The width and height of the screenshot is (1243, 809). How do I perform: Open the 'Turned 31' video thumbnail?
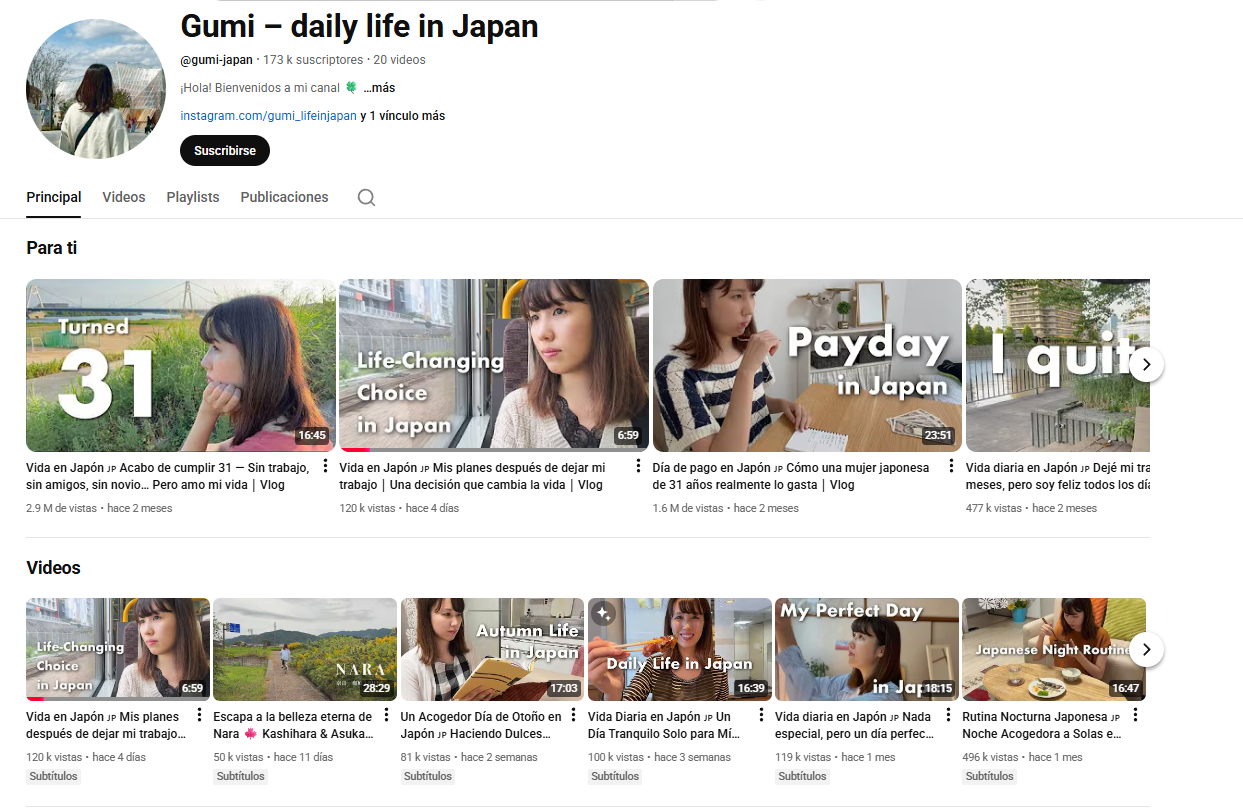[181, 366]
